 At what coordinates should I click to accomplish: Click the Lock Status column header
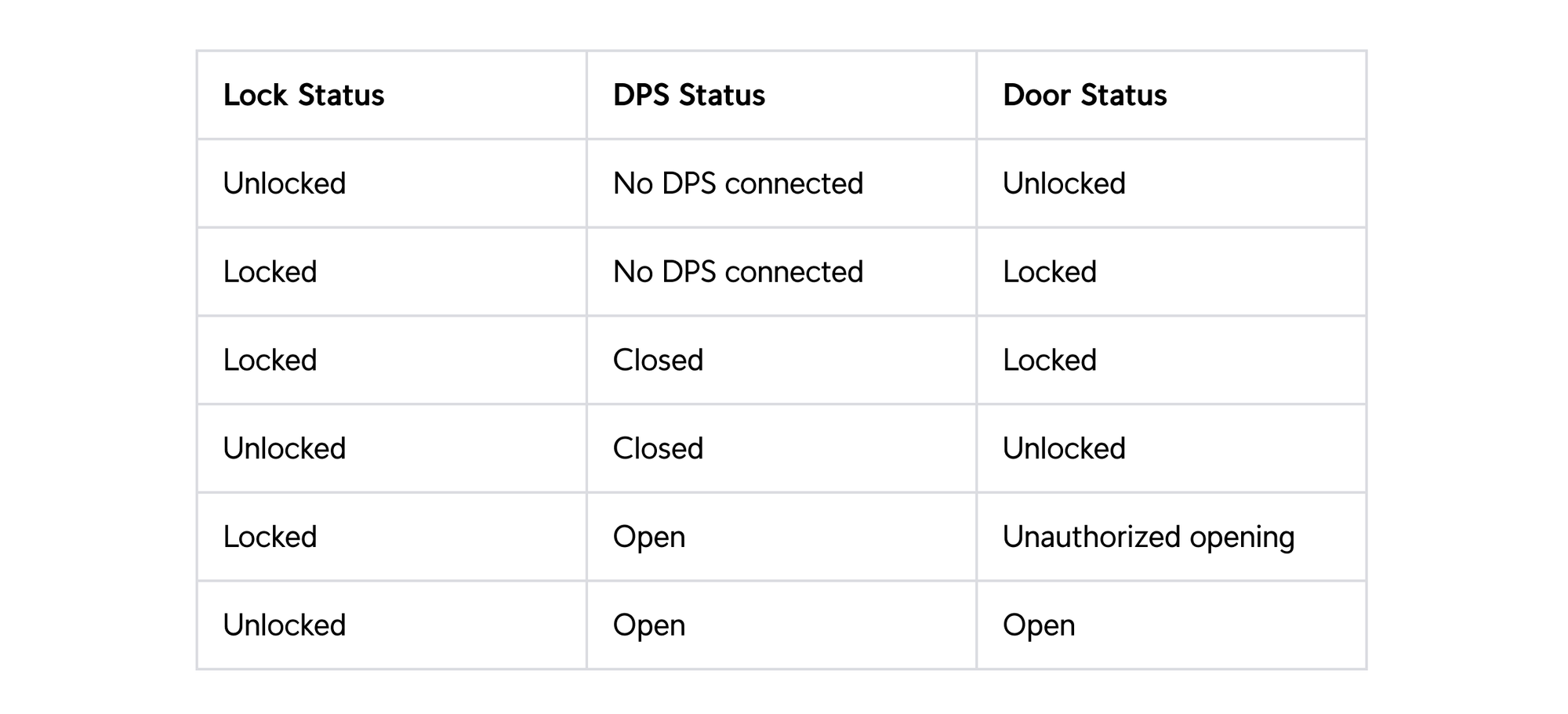[x=303, y=96]
